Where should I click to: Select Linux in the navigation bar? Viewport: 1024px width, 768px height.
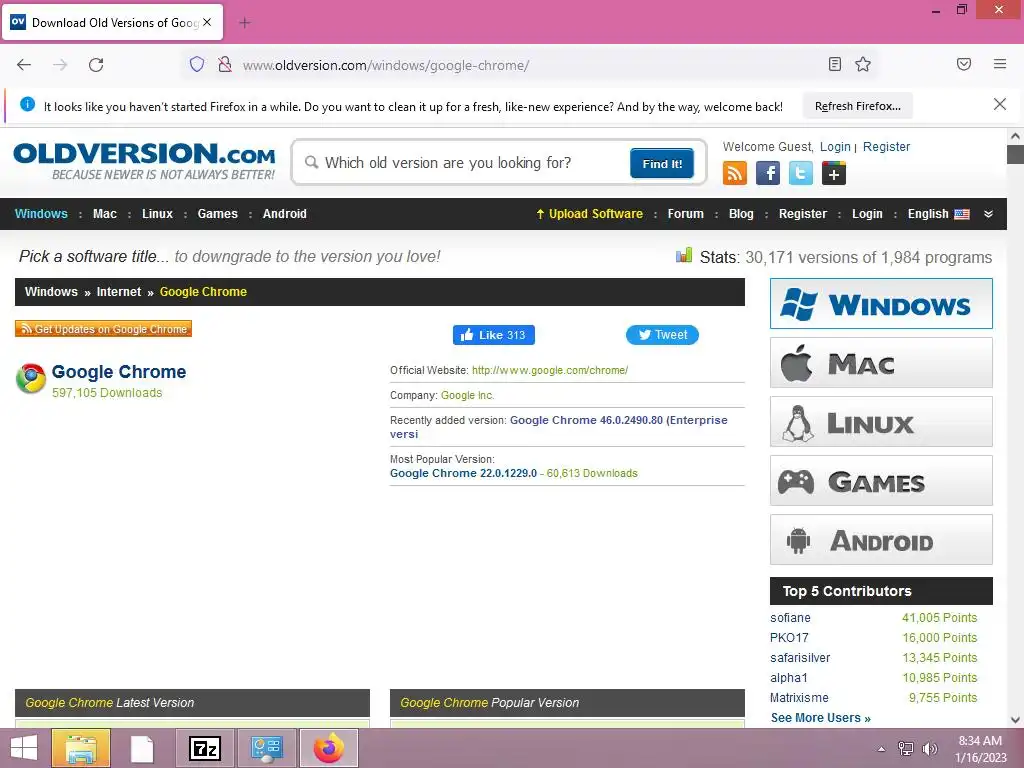pyautogui.click(x=157, y=214)
